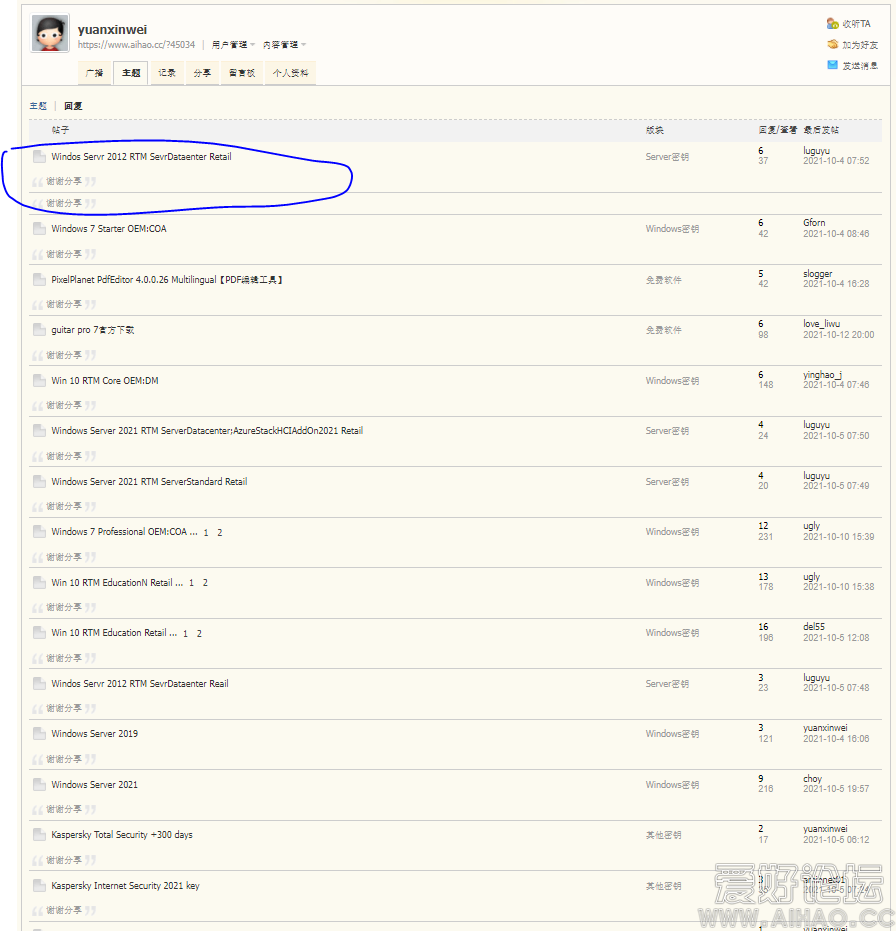Expand the 内容管理 dropdown menu
This screenshot has width=896, height=931.
[284, 45]
